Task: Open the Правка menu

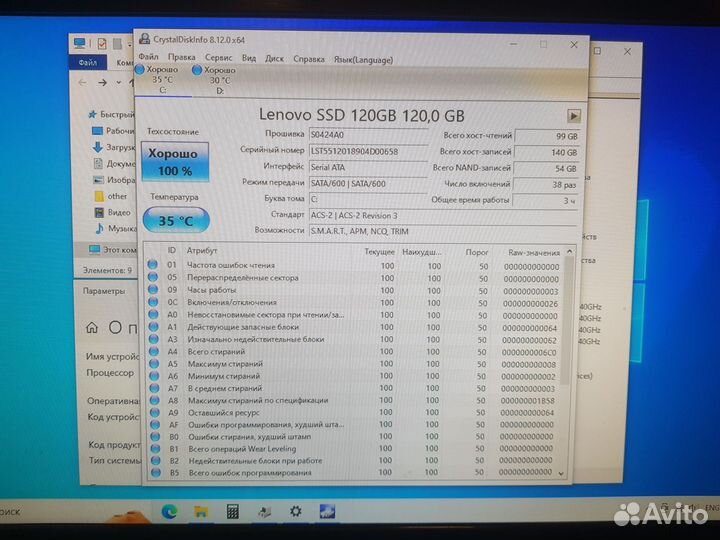Action: 181,57
